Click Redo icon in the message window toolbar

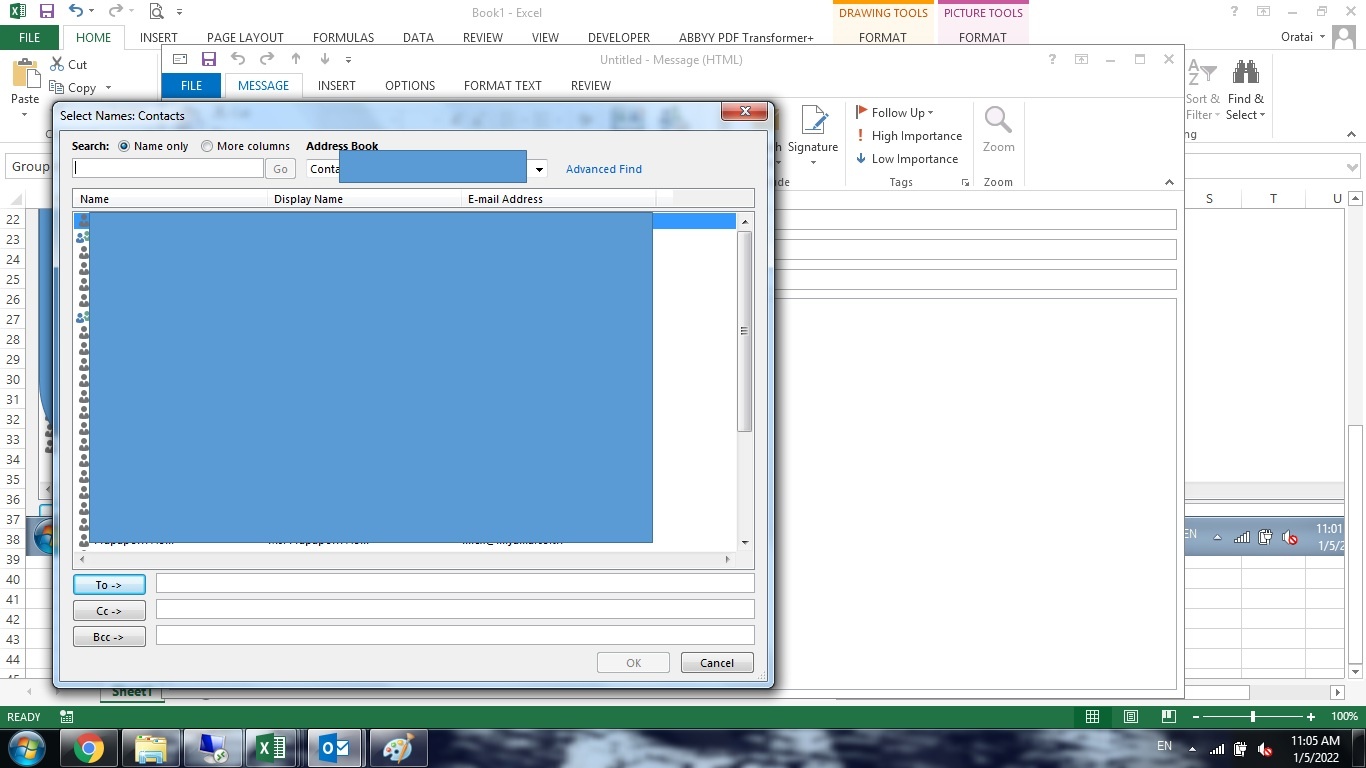pyautogui.click(x=267, y=59)
